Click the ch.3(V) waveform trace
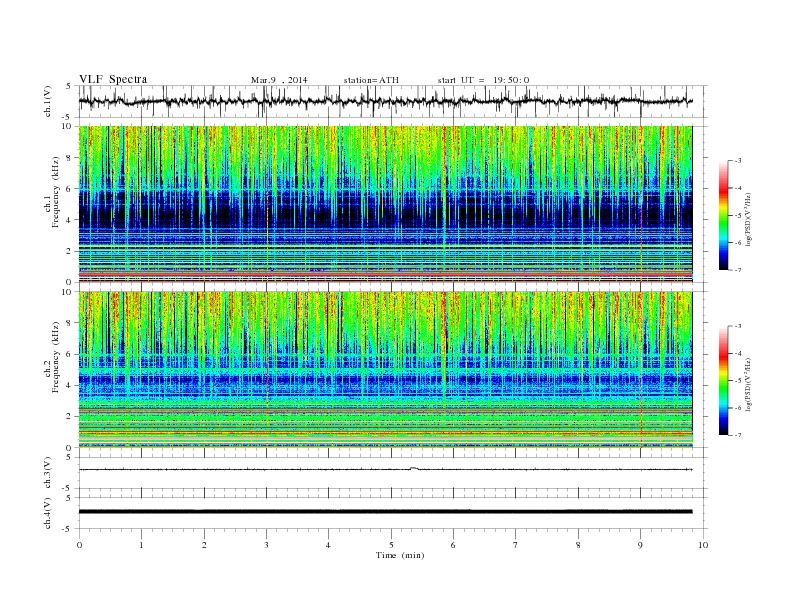The width and height of the screenshot is (792, 612). point(385,470)
